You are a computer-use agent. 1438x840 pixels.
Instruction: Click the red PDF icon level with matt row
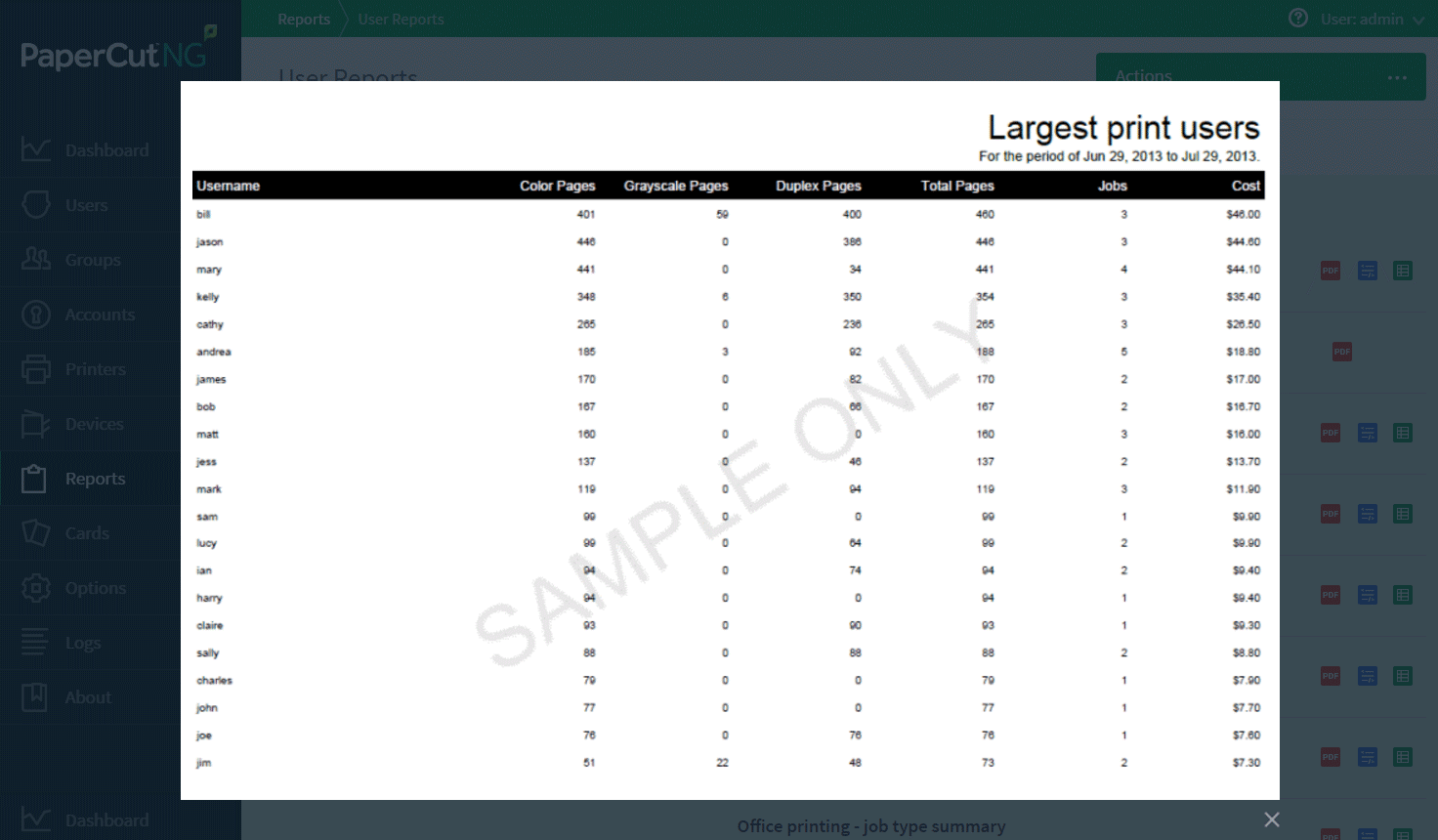pyautogui.click(x=1331, y=433)
